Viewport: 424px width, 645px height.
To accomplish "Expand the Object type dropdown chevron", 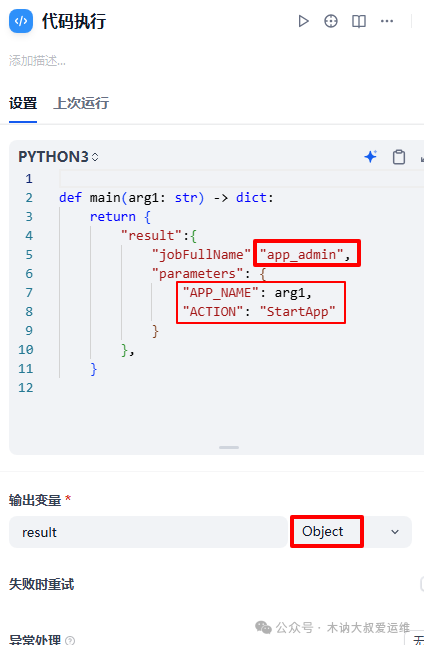I will (x=395, y=532).
